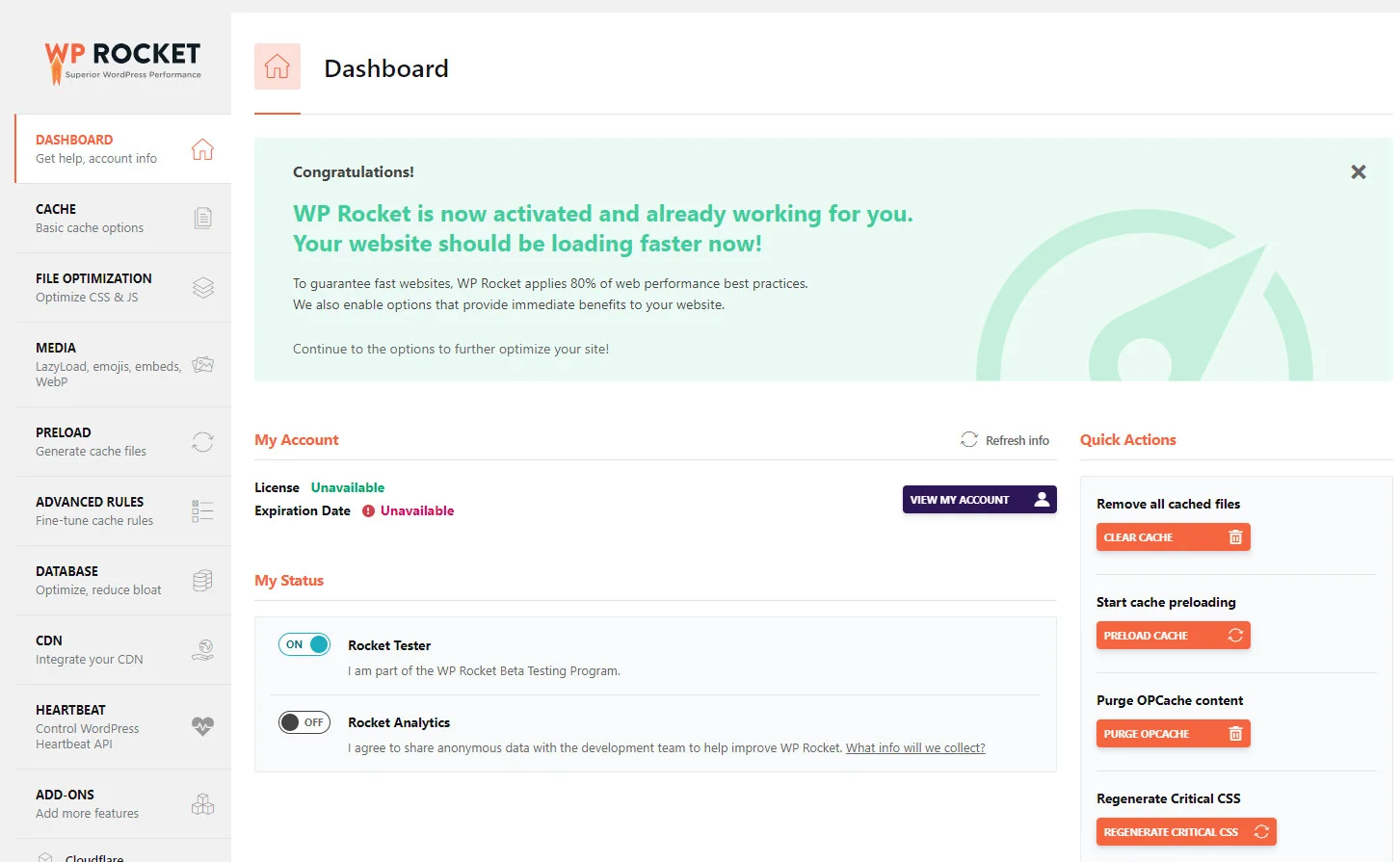Click the Dashboard page title
Image resolution: width=1400 pixels, height=862 pixels.
click(x=386, y=68)
